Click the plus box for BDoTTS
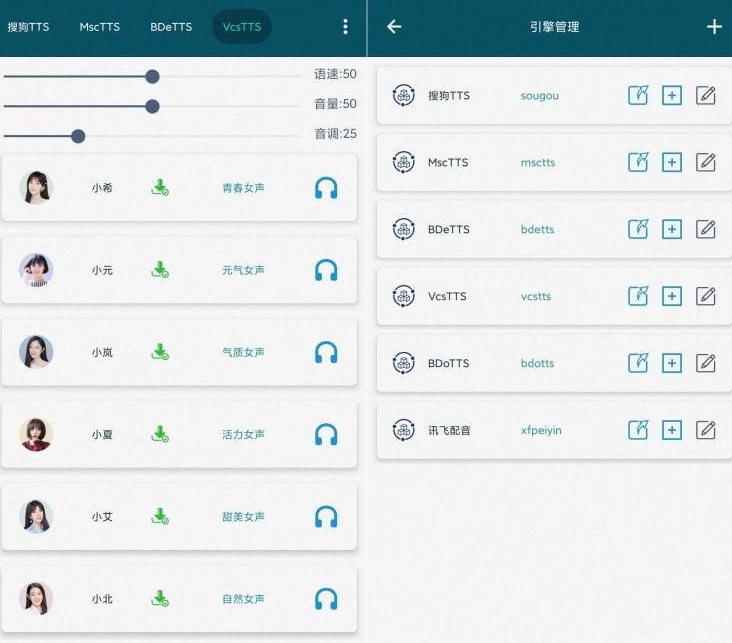The height and width of the screenshot is (643, 732). coord(672,363)
